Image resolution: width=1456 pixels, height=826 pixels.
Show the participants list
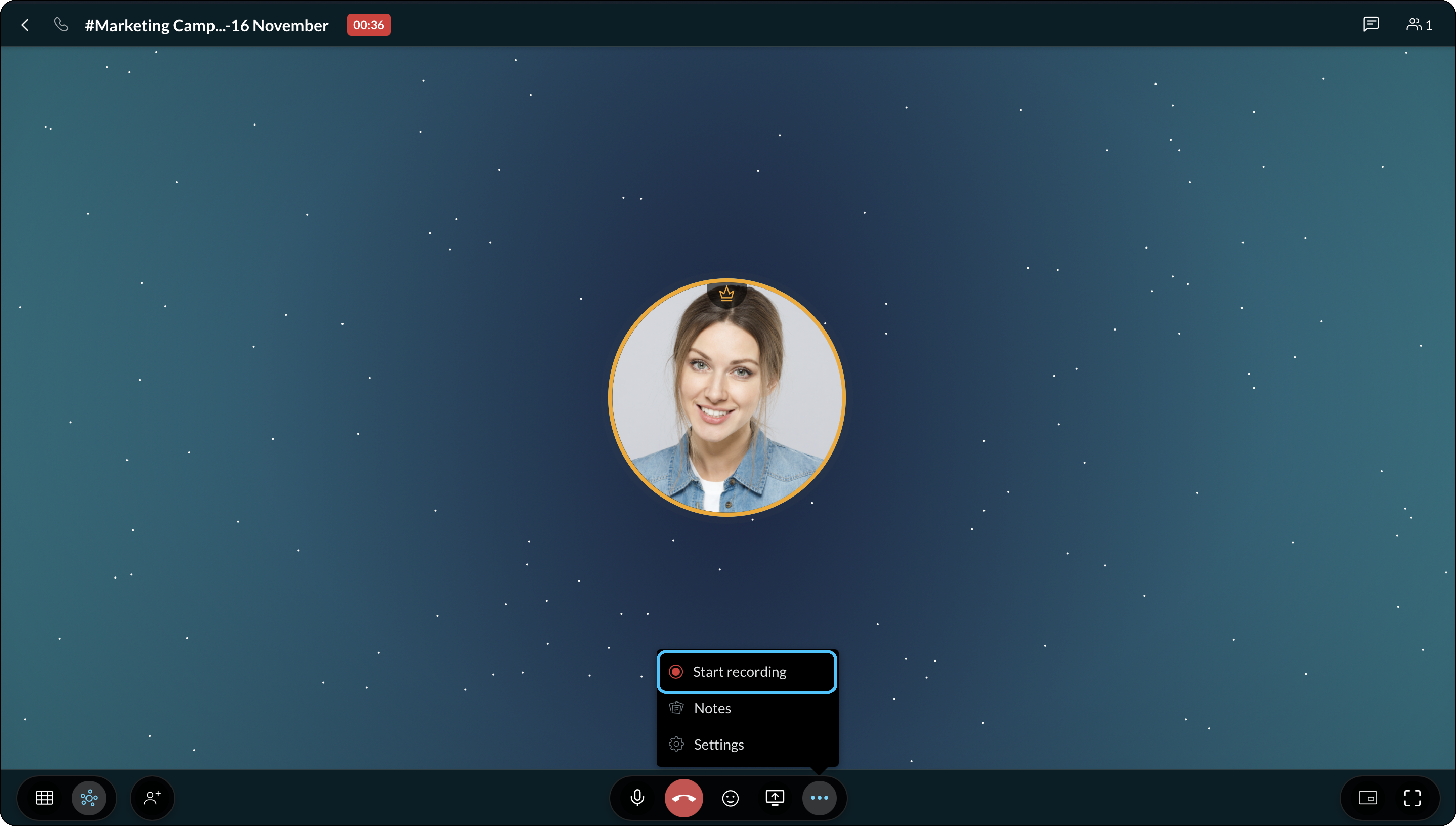[1419, 24]
